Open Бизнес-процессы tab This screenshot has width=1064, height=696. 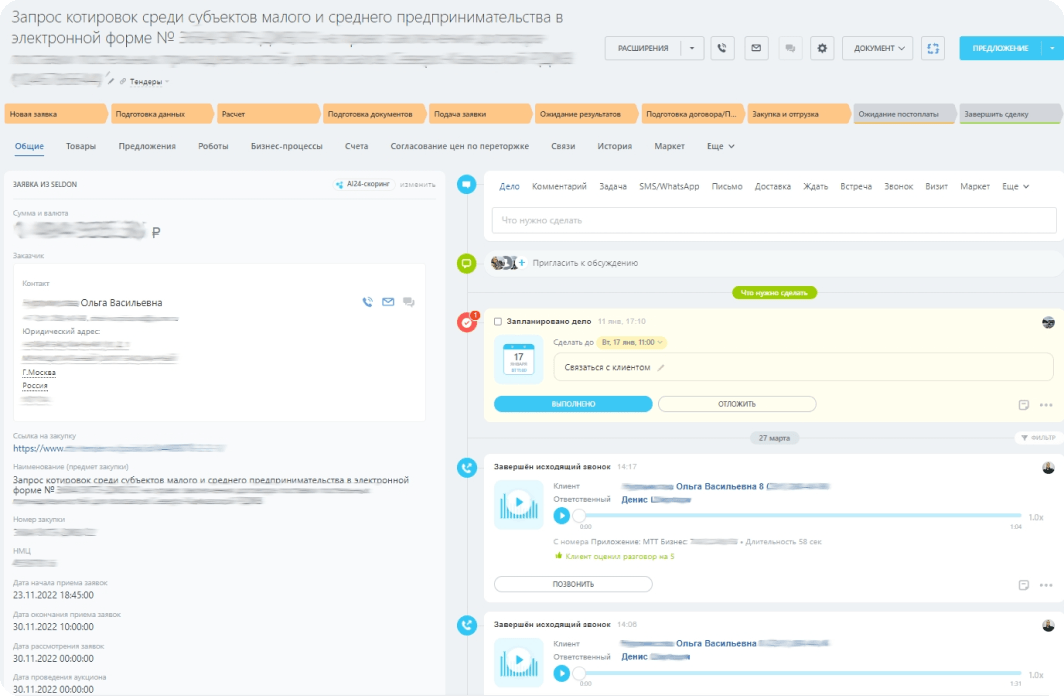pos(286,146)
